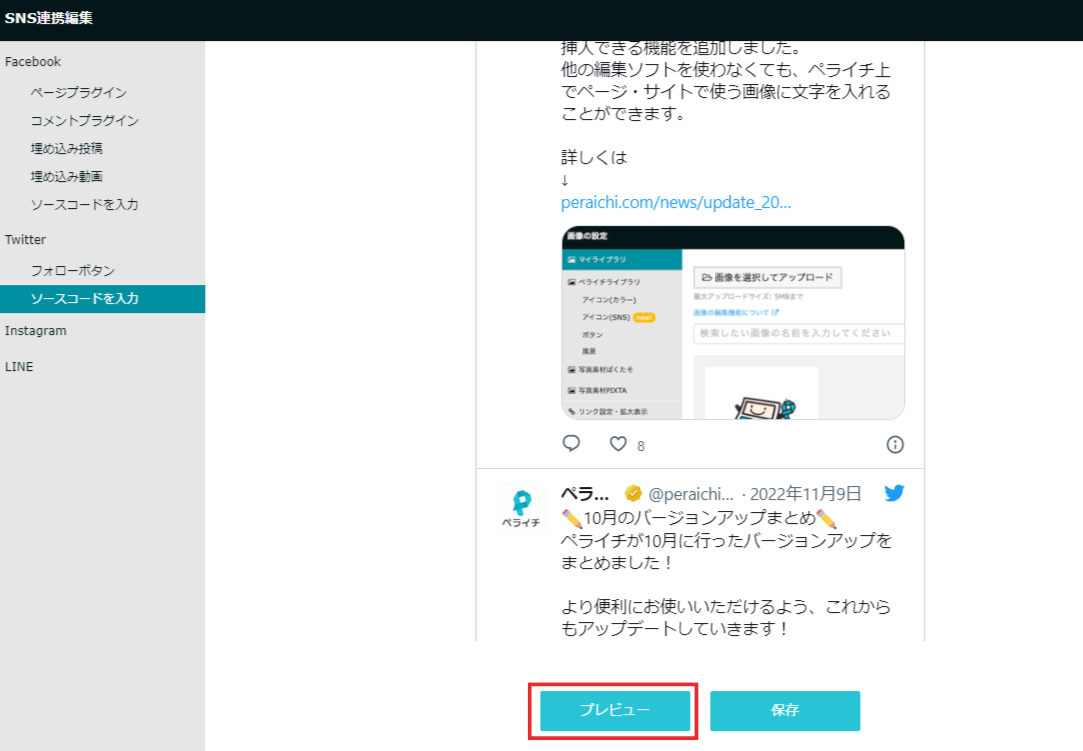The height and width of the screenshot is (751, 1083).
Task: Click the 保存 button
Action: click(x=785, y=710)
